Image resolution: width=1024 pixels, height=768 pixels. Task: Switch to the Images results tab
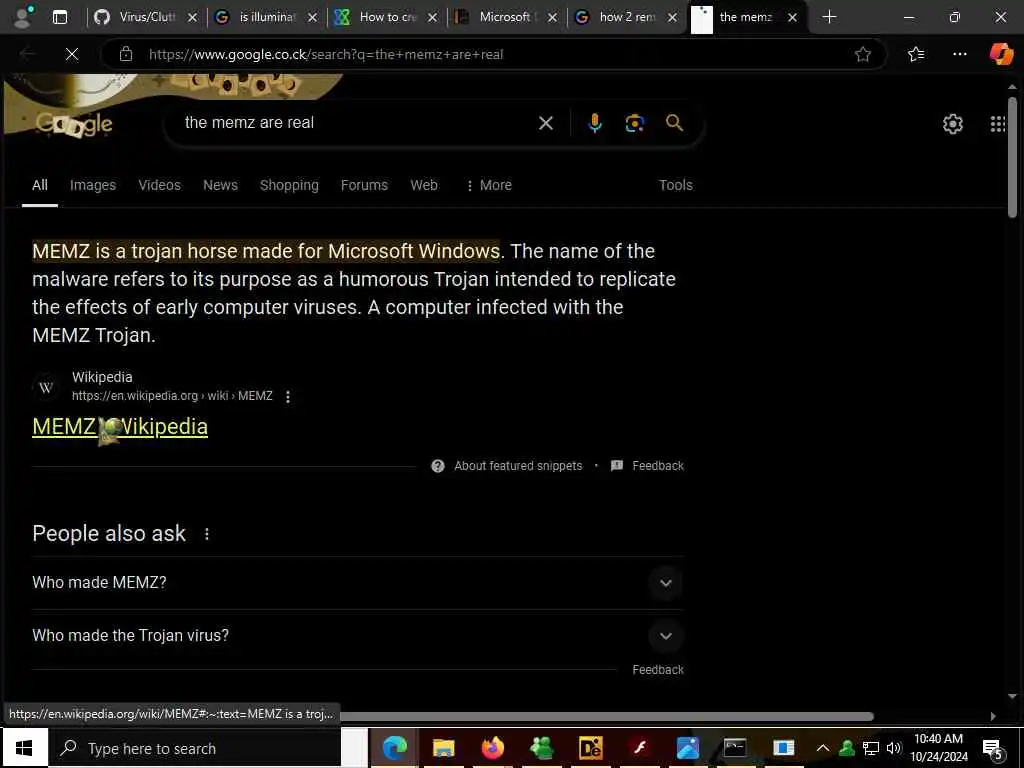pos(93,185)
